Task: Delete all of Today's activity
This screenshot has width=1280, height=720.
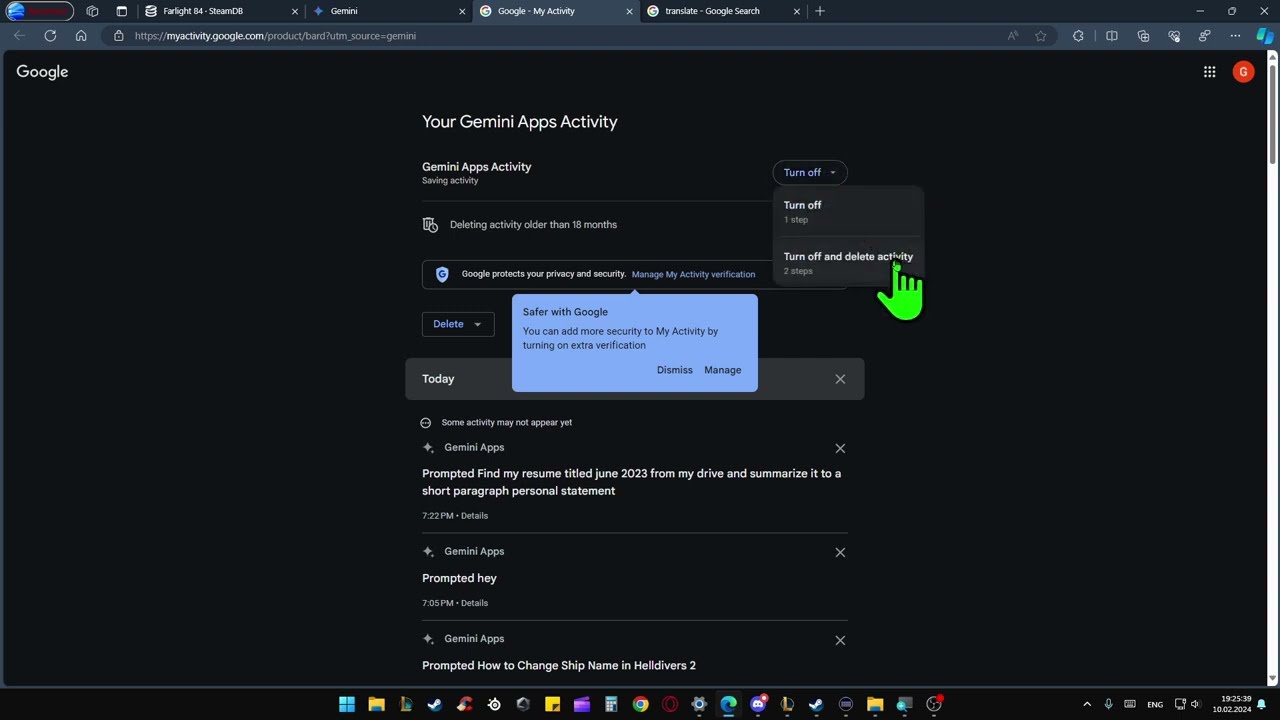Action: [840, 379]
